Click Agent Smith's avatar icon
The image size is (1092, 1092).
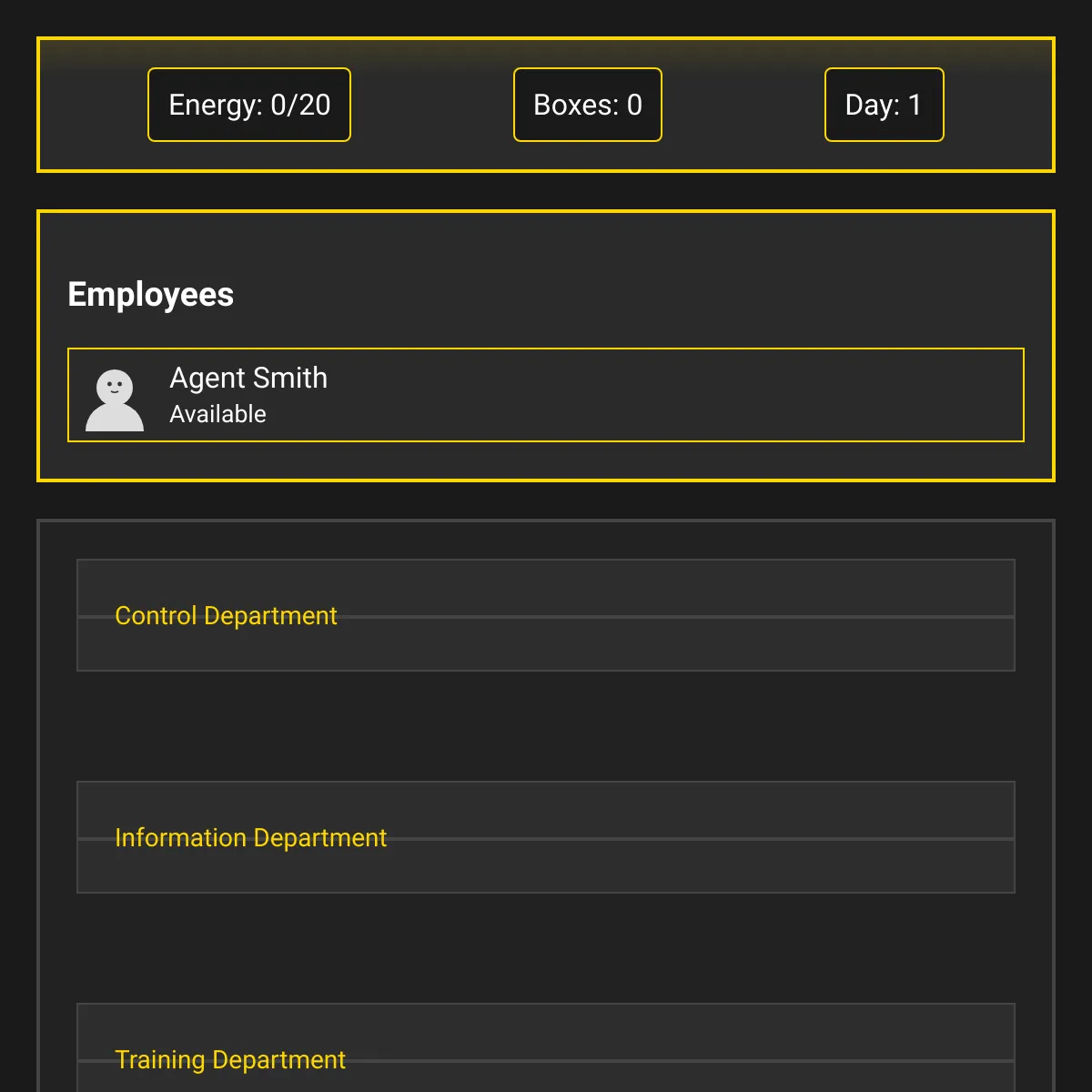click(115, 399)
